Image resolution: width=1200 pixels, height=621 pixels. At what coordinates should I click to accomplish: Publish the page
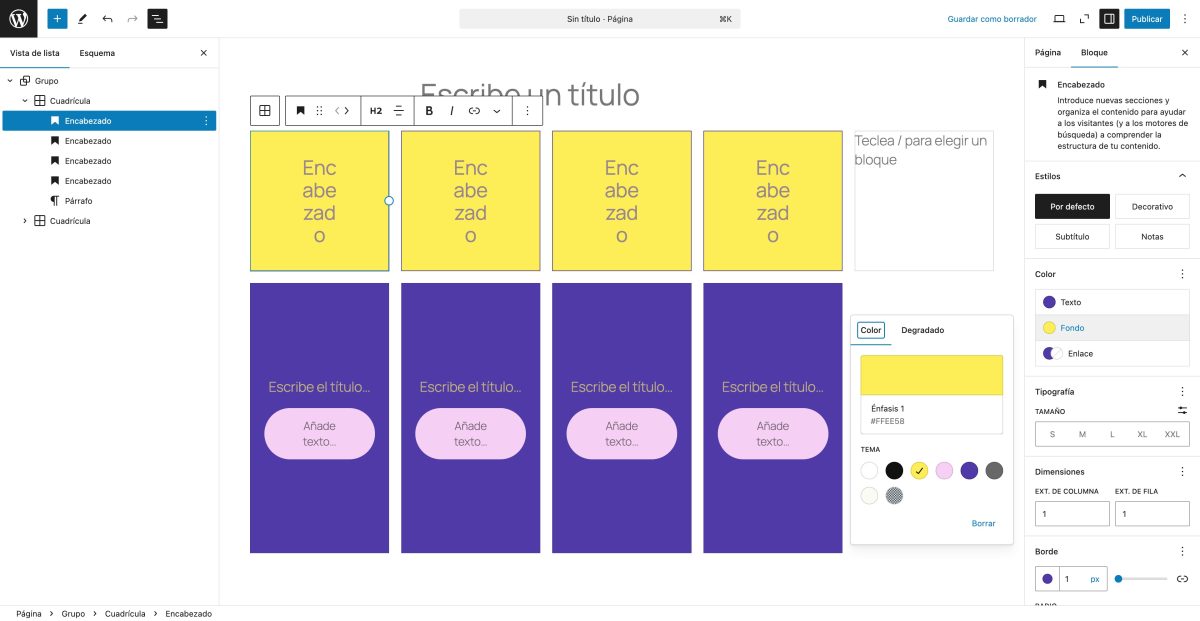1146,18
